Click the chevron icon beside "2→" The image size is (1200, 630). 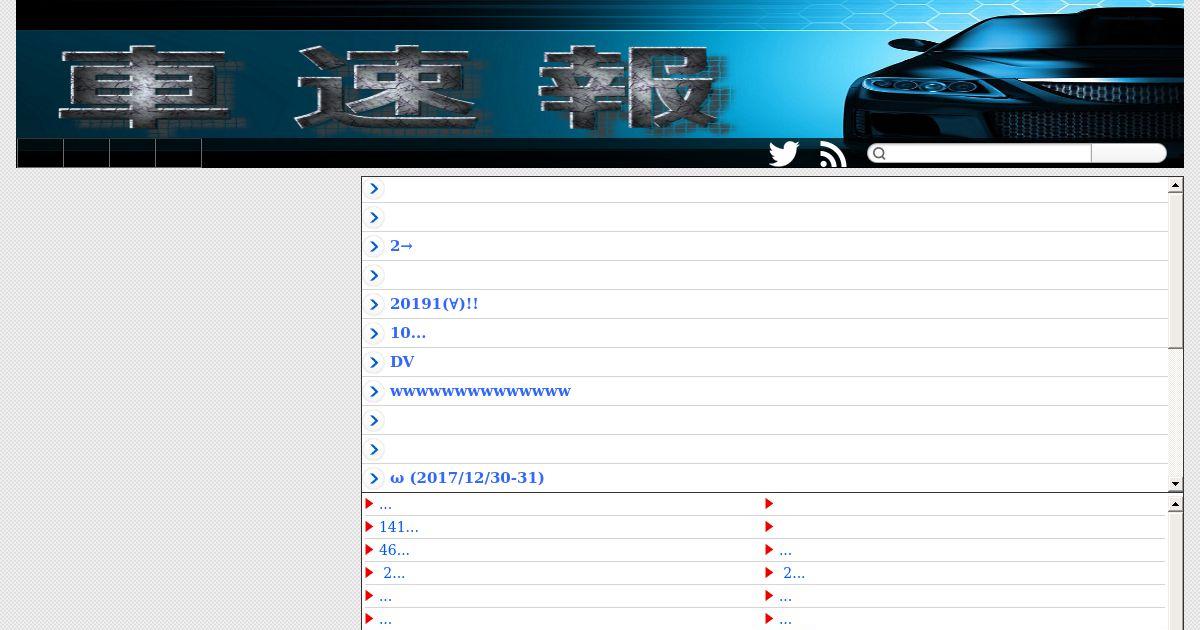click(374, 246)
